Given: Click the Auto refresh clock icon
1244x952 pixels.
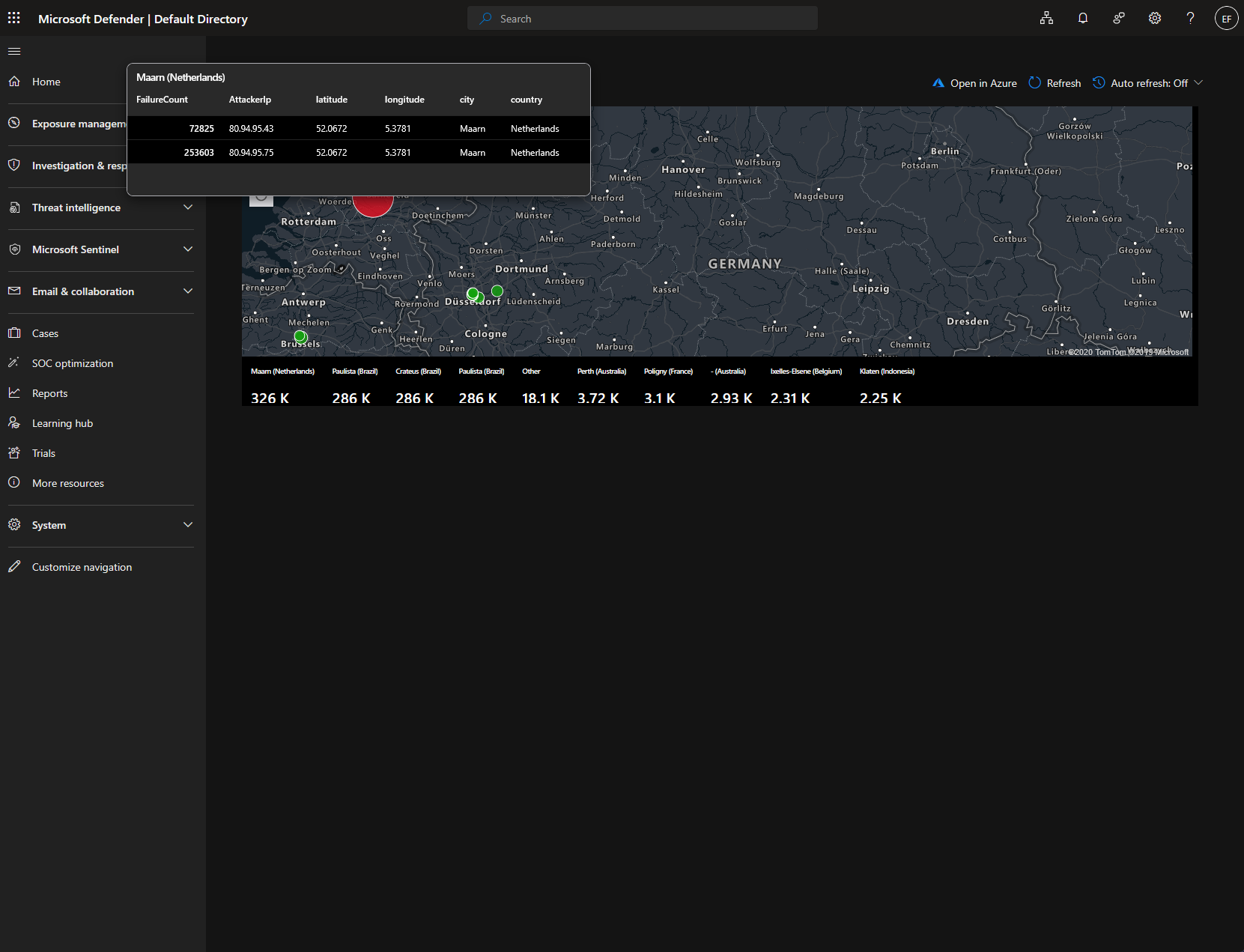Looking at the screenshot, I should (1099, 83).
